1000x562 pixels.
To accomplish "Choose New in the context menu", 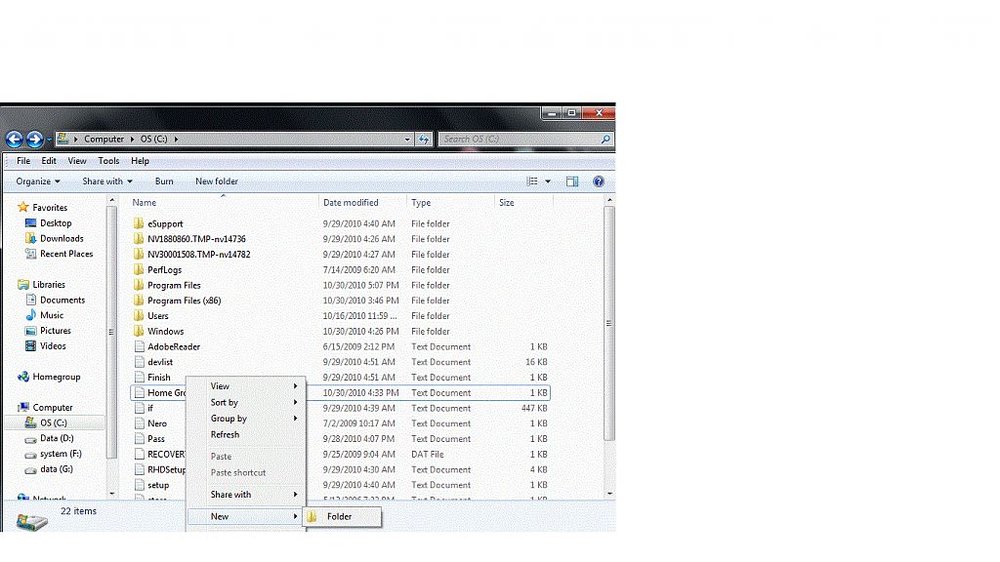I will [247, 517].
